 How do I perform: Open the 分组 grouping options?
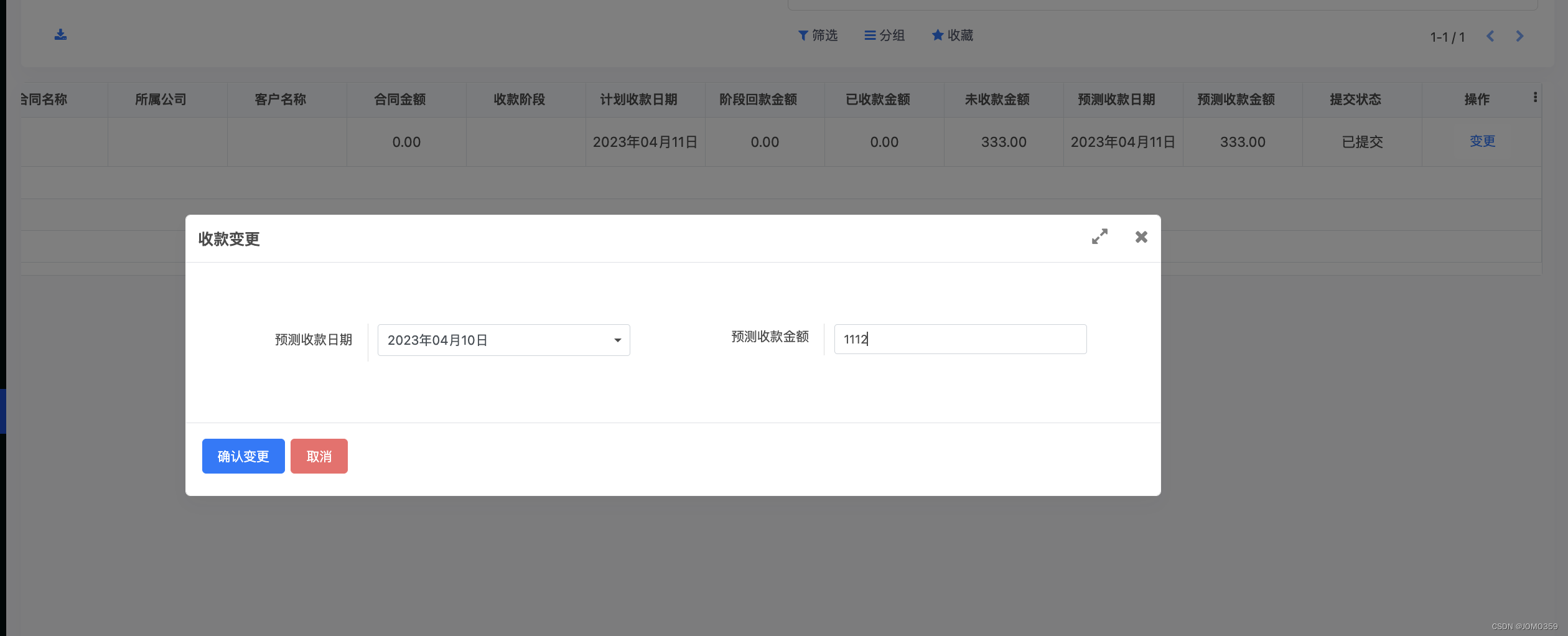pyautogui.click(x=884, y=35)
